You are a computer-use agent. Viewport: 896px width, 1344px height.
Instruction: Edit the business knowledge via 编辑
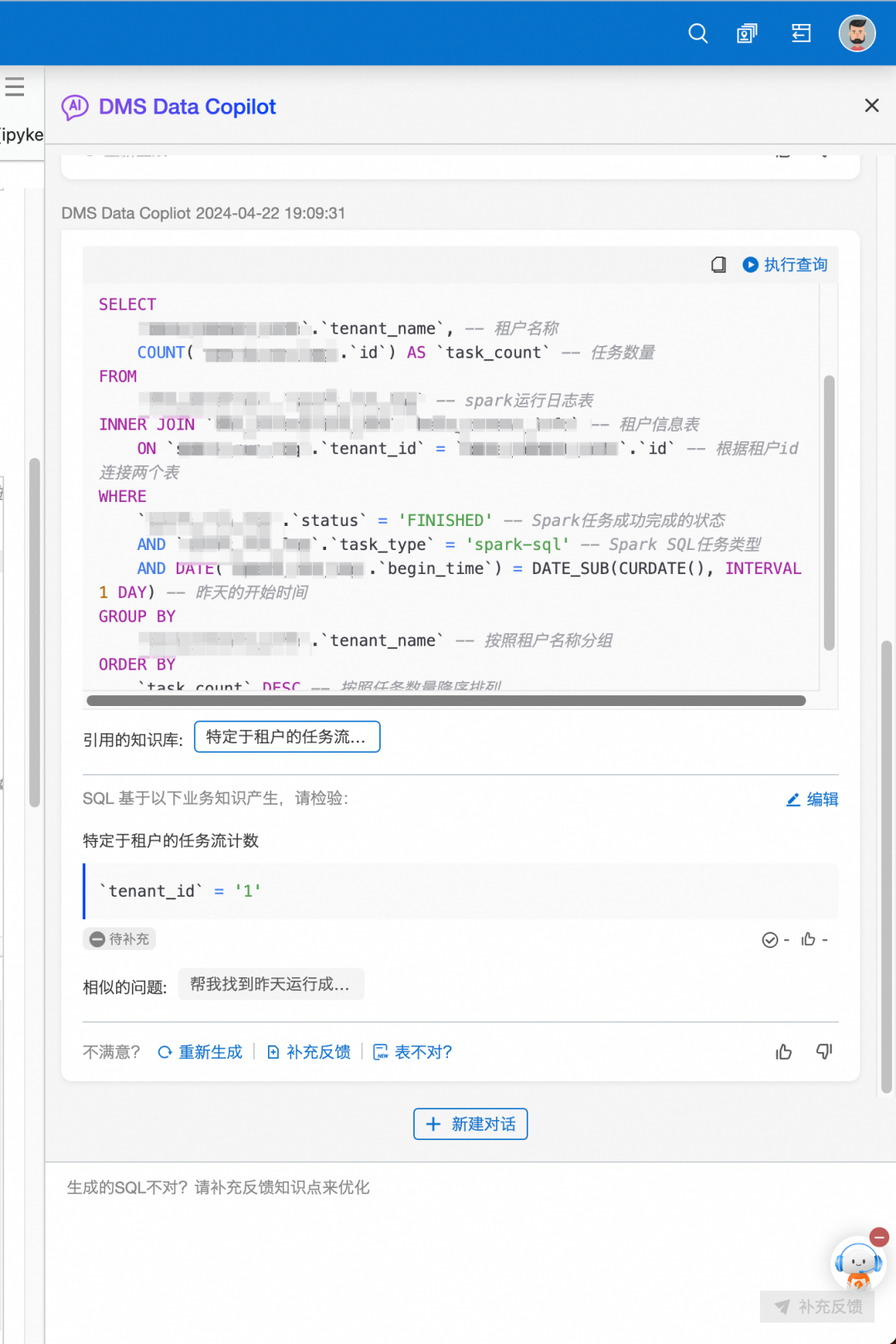[812, 799]
